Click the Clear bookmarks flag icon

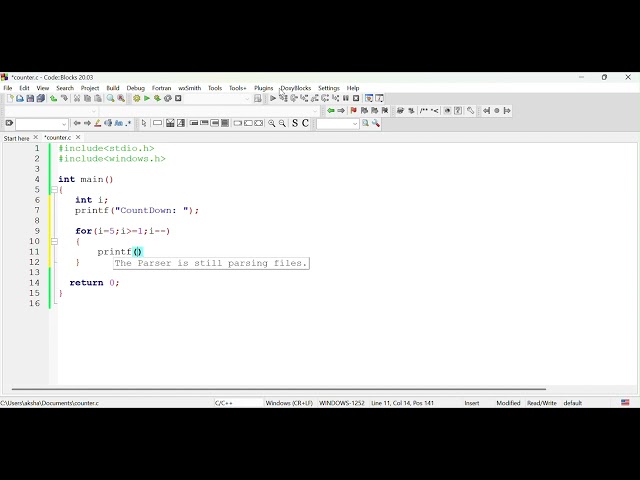385,111
